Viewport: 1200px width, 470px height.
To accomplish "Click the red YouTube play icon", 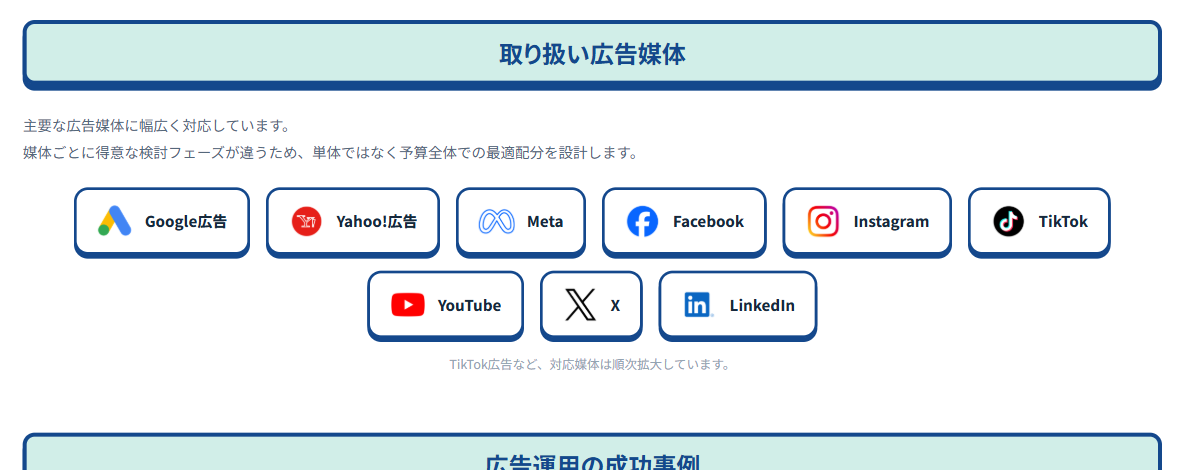I will [x=408, y=305].
